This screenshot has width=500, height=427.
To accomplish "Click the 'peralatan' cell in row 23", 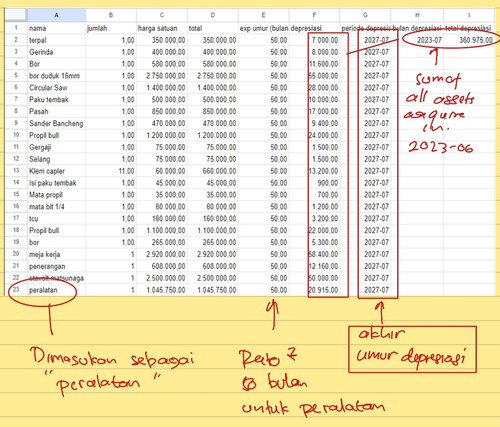I will pyautogui.click(x=56, y=290).
